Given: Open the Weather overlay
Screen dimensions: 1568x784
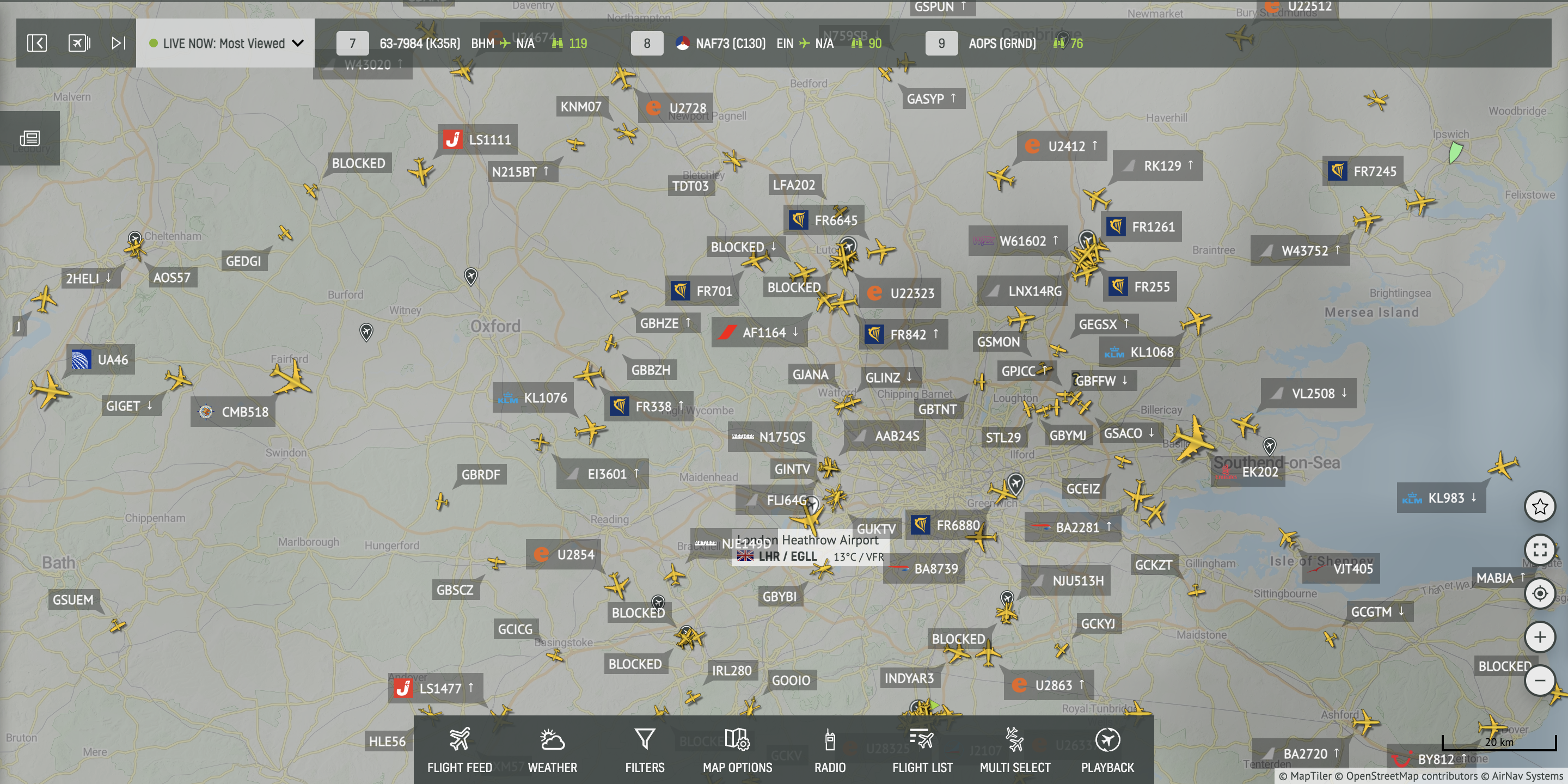Looking at the screenshot, I should [x=552, y=750].
